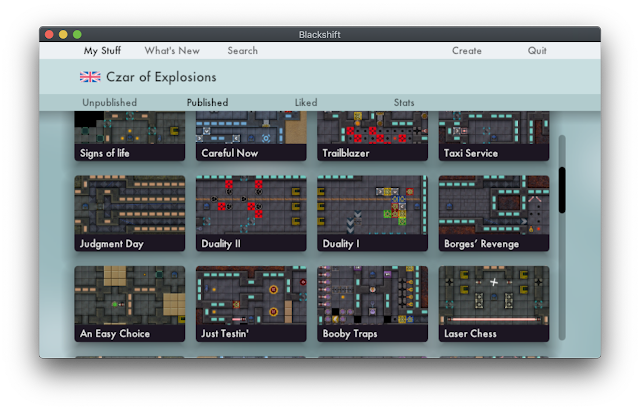Go to What's New section
This screenshot has height=410, width=640.
(x=172, y=51)
